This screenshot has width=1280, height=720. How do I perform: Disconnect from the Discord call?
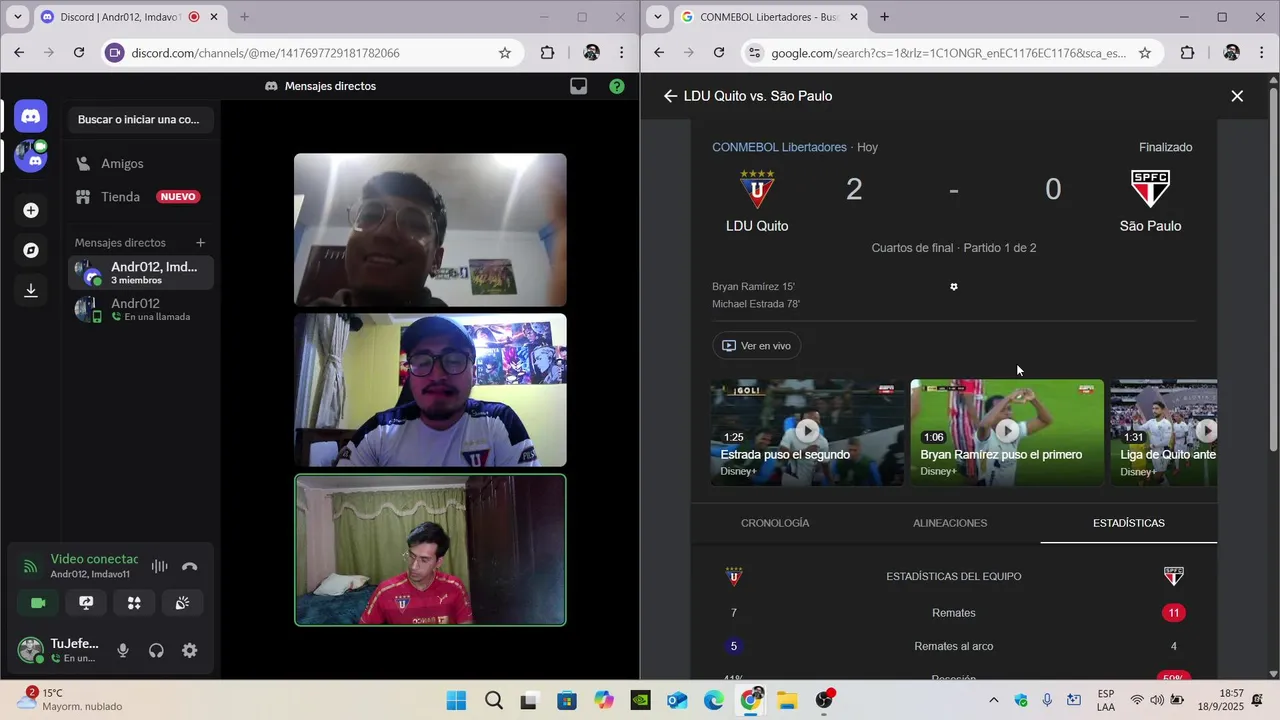(x=190, y=566)
